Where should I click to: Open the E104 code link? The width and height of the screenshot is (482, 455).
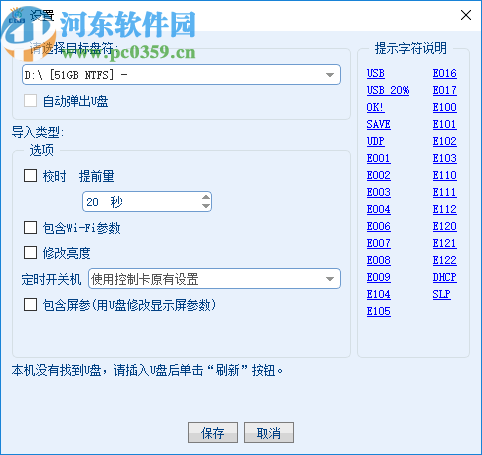(x=378, y=294)
